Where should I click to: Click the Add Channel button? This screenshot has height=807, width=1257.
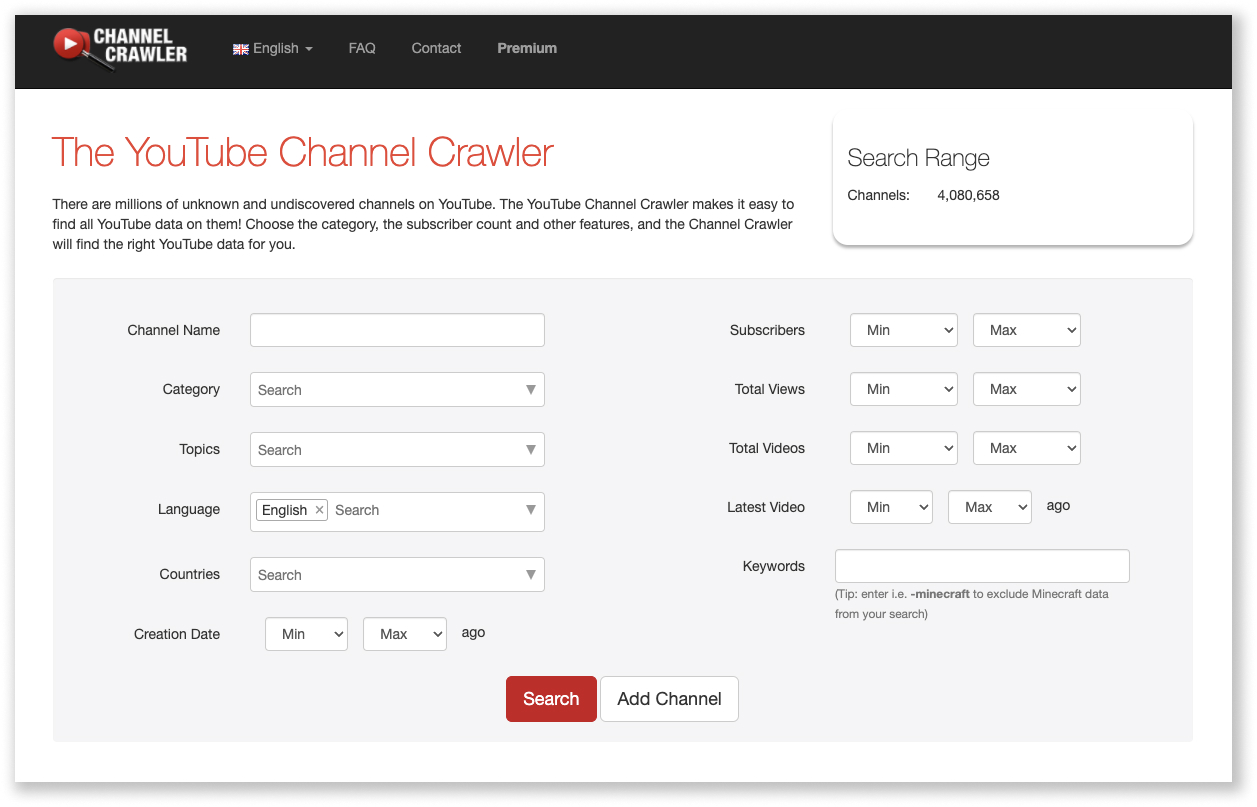click(669, 698)
